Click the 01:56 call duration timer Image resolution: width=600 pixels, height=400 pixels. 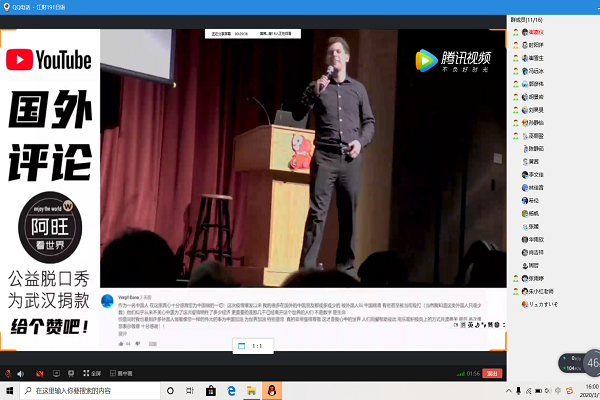pyautogui.click(x=473, y=374)
